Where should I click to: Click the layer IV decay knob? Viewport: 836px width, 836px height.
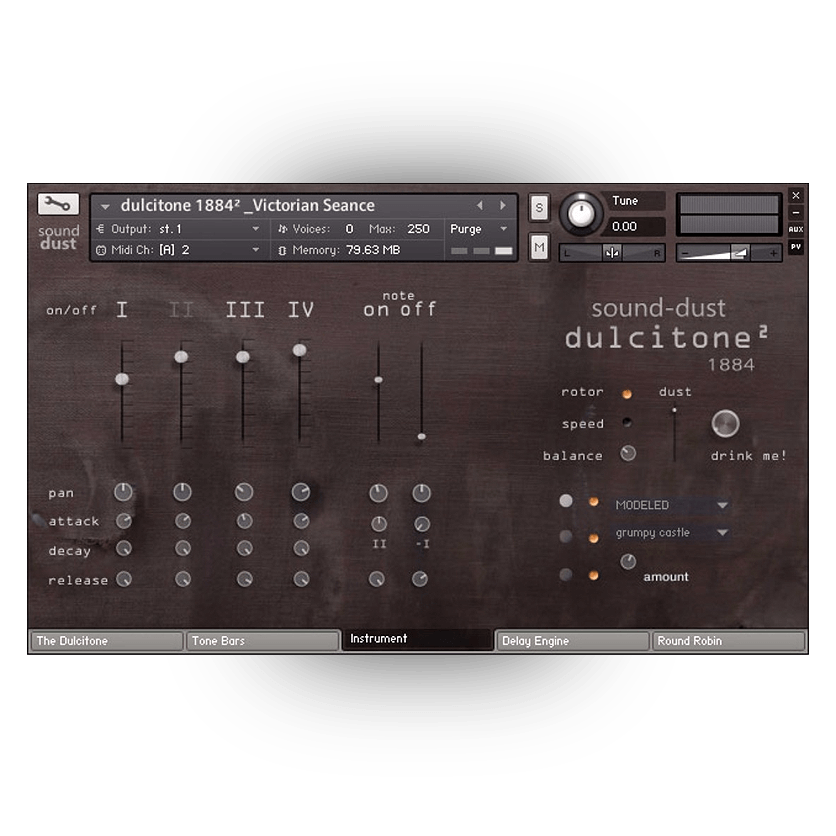tap(301, 548)
